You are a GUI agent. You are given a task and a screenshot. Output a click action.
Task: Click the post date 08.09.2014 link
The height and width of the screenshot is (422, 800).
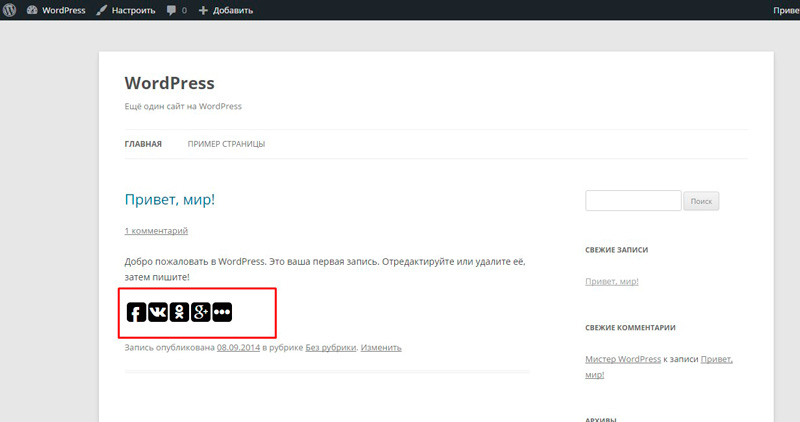(238, 347)
